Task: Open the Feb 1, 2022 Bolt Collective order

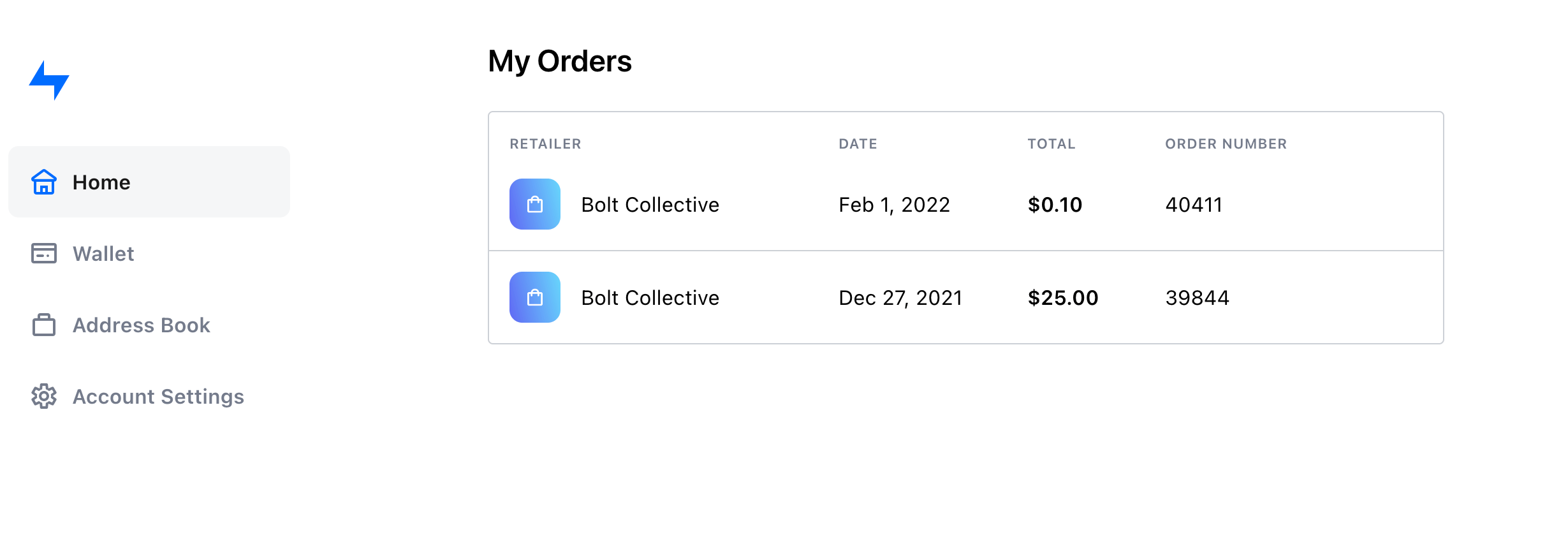Action: coord(650,205)
